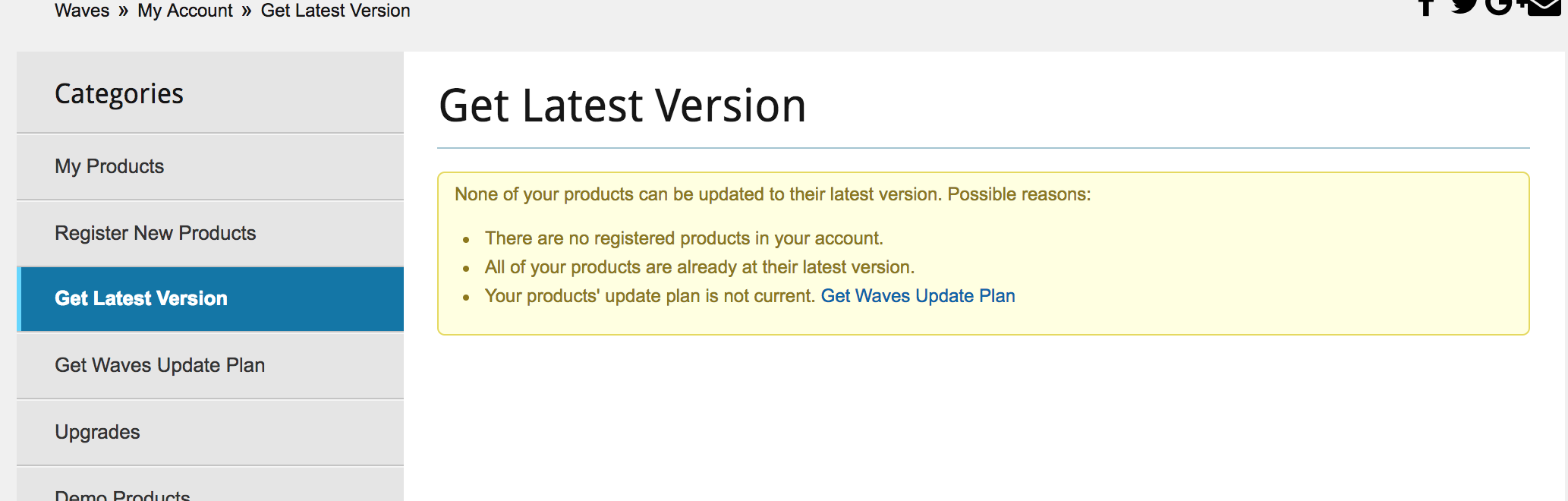Image resolution: width=1568 pixels, height=501 pixels.
Task: Click the Google Plus share icon
Action: pos(1500,6)
